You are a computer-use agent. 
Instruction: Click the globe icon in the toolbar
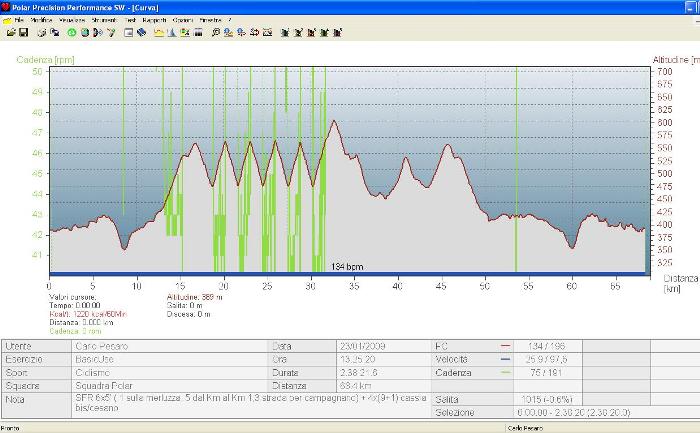[x=85, y=32]
